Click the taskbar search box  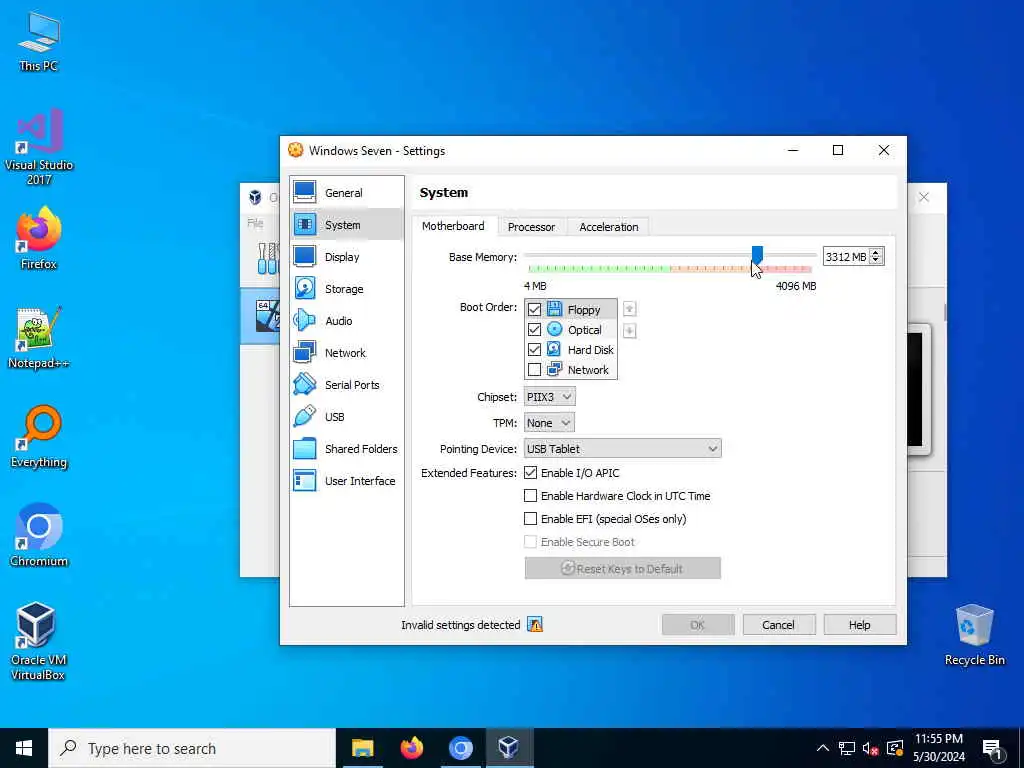(192, 748)
